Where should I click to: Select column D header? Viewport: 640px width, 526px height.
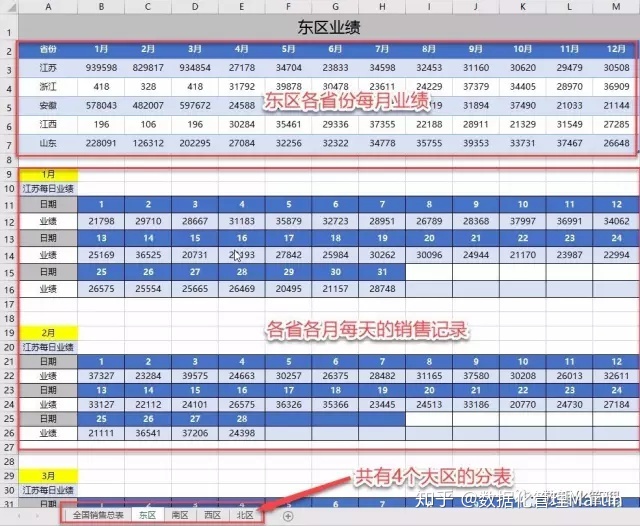pos(195,7)
